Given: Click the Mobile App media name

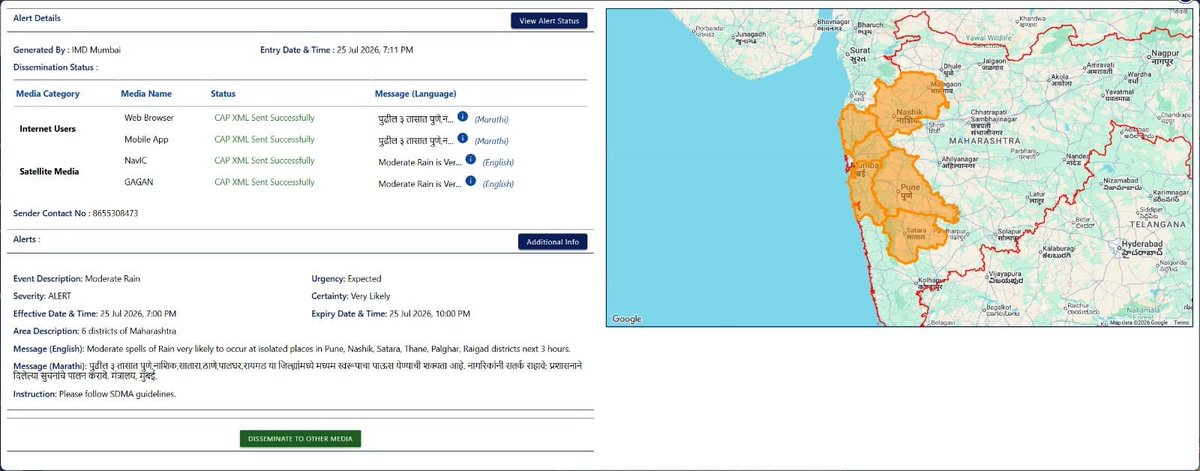Looking at the screenshot, I should click(x=146, y=139).
